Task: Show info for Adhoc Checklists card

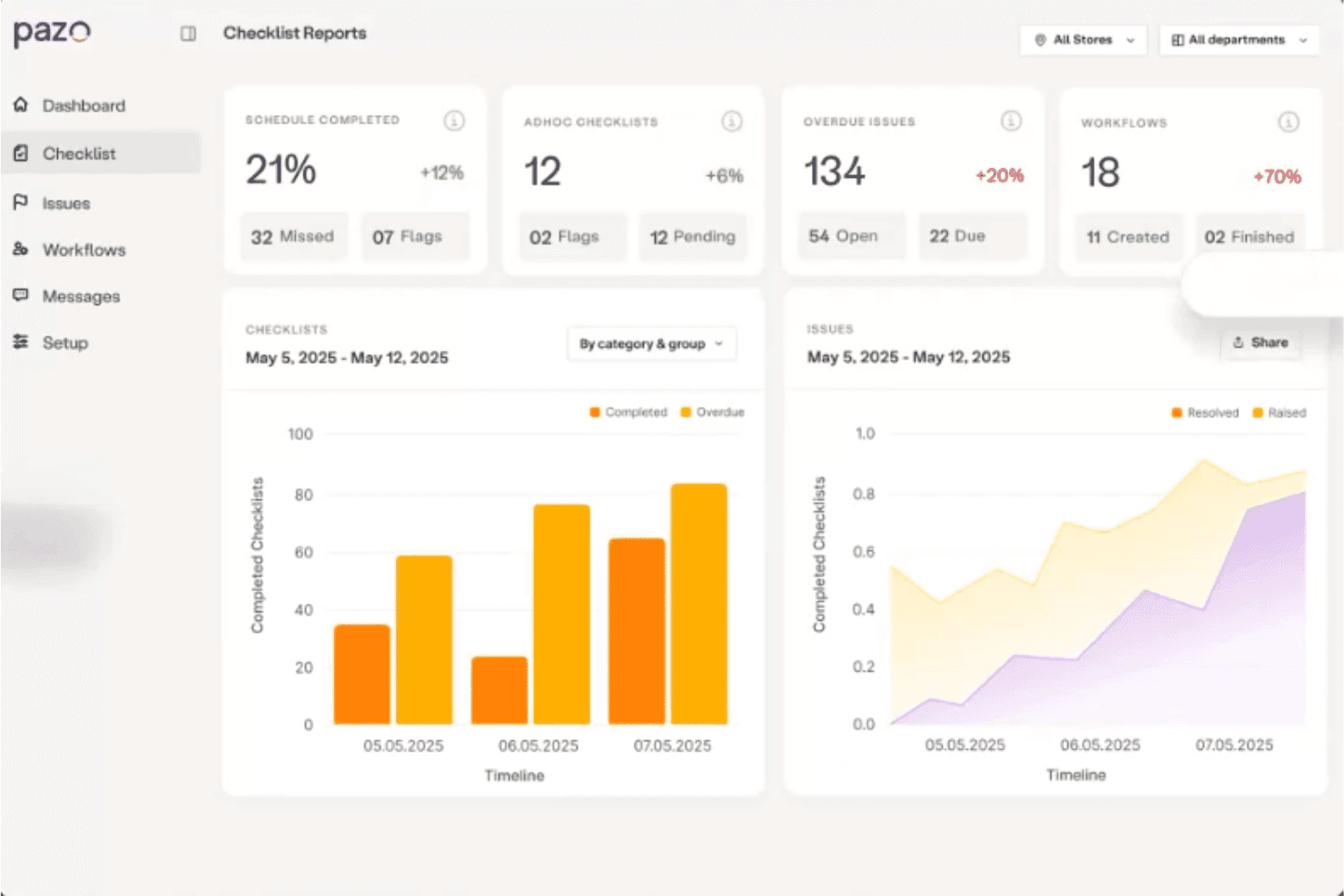Action: tap(732, 121)
